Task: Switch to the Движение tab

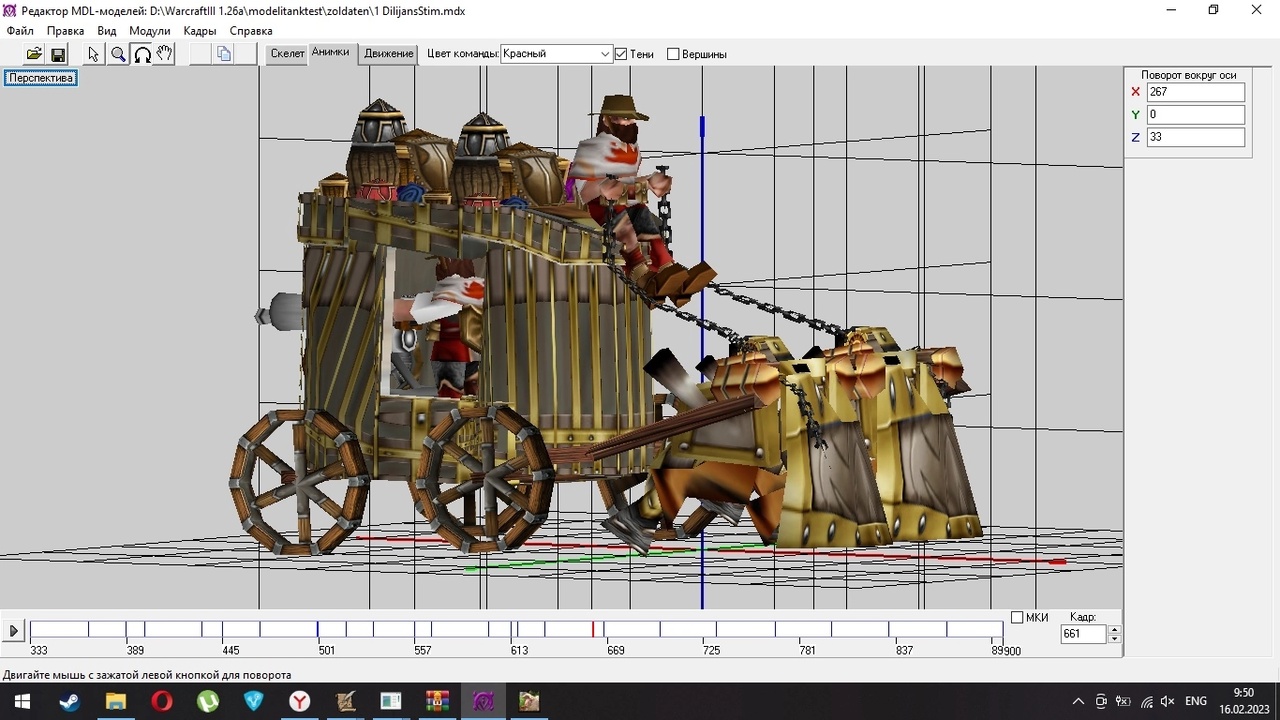Action: pos(389,54)
